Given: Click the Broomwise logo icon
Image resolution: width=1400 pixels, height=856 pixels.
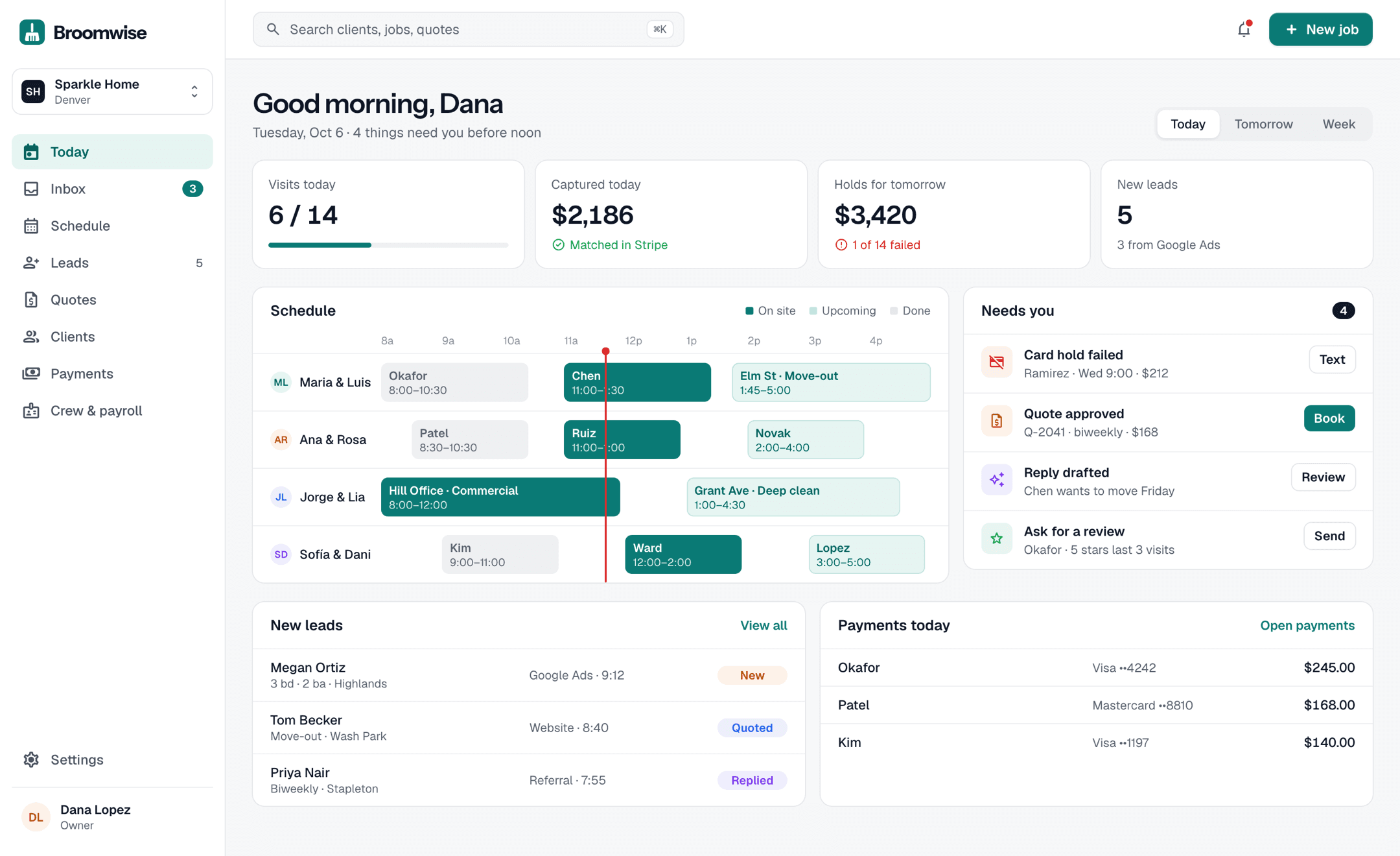Looking at the screenshot, I should click(32, 32).
